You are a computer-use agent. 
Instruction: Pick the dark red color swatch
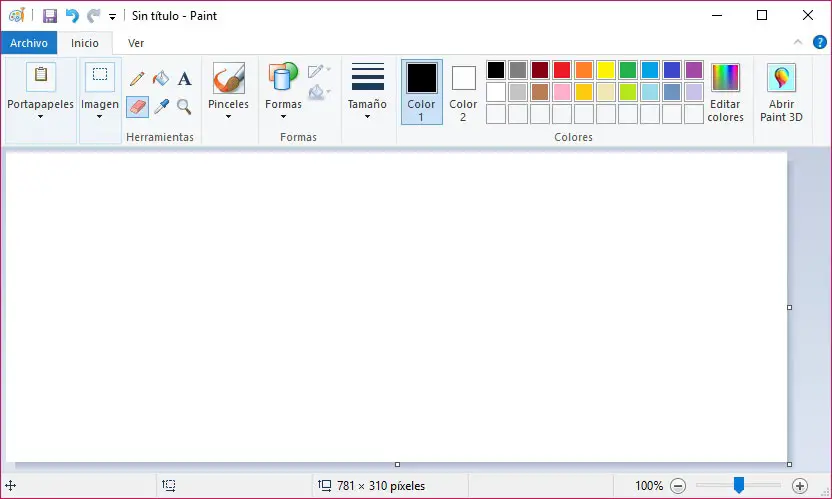coord(540,70)
